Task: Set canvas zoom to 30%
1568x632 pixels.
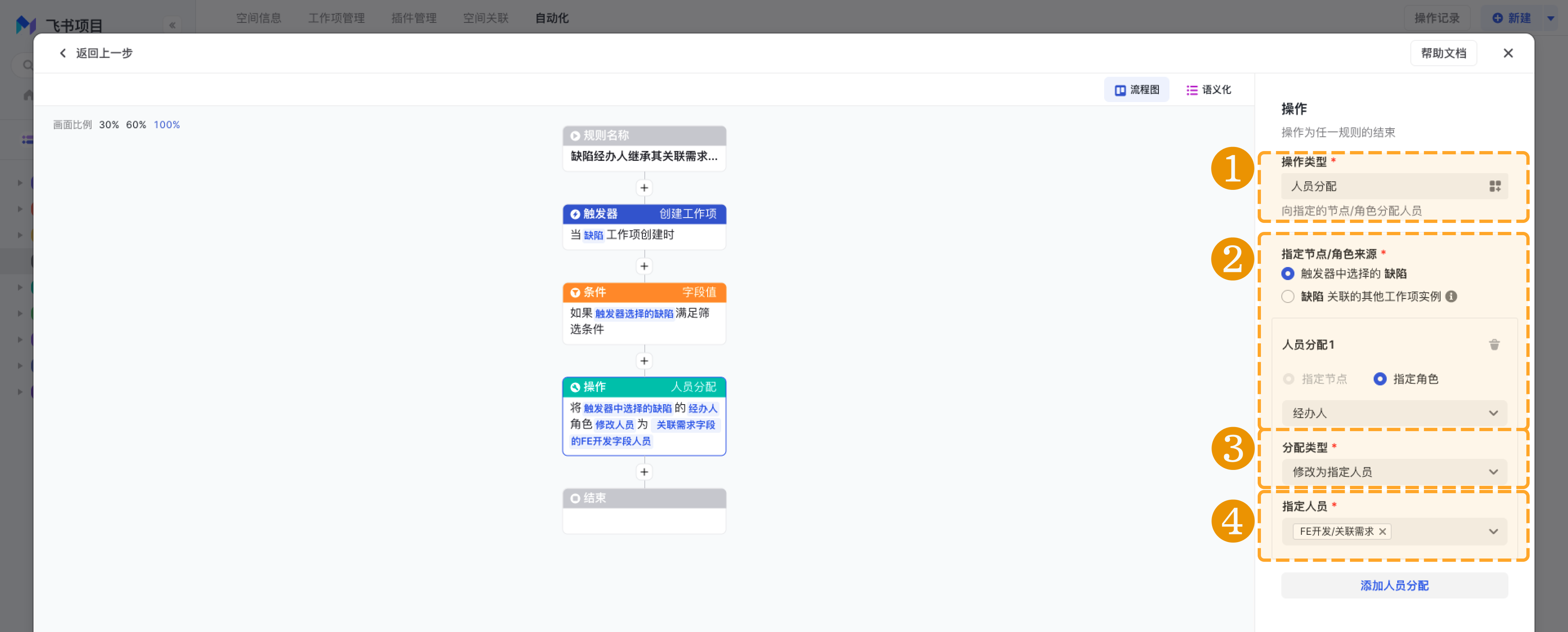Action: pos(109,124)
